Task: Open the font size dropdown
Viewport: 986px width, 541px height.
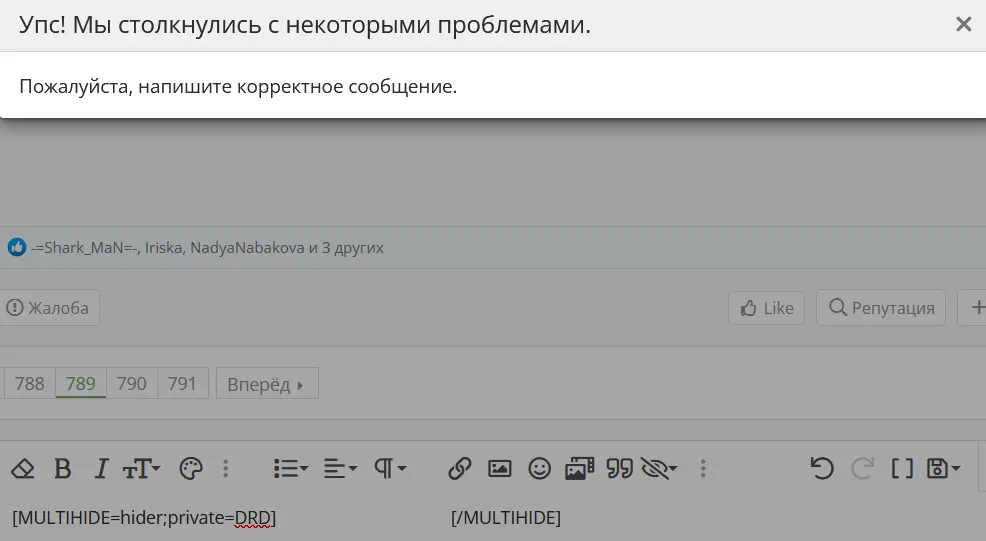Action: (141, 469)
